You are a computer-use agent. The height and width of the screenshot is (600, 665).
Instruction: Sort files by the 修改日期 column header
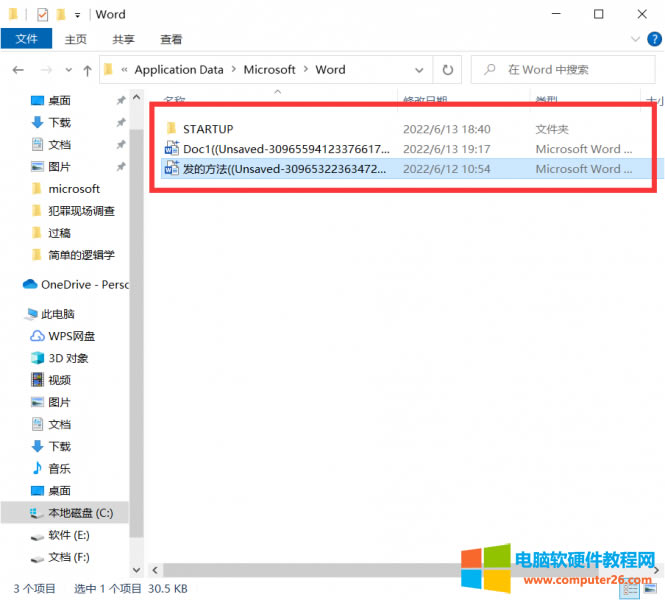[424, 100]
